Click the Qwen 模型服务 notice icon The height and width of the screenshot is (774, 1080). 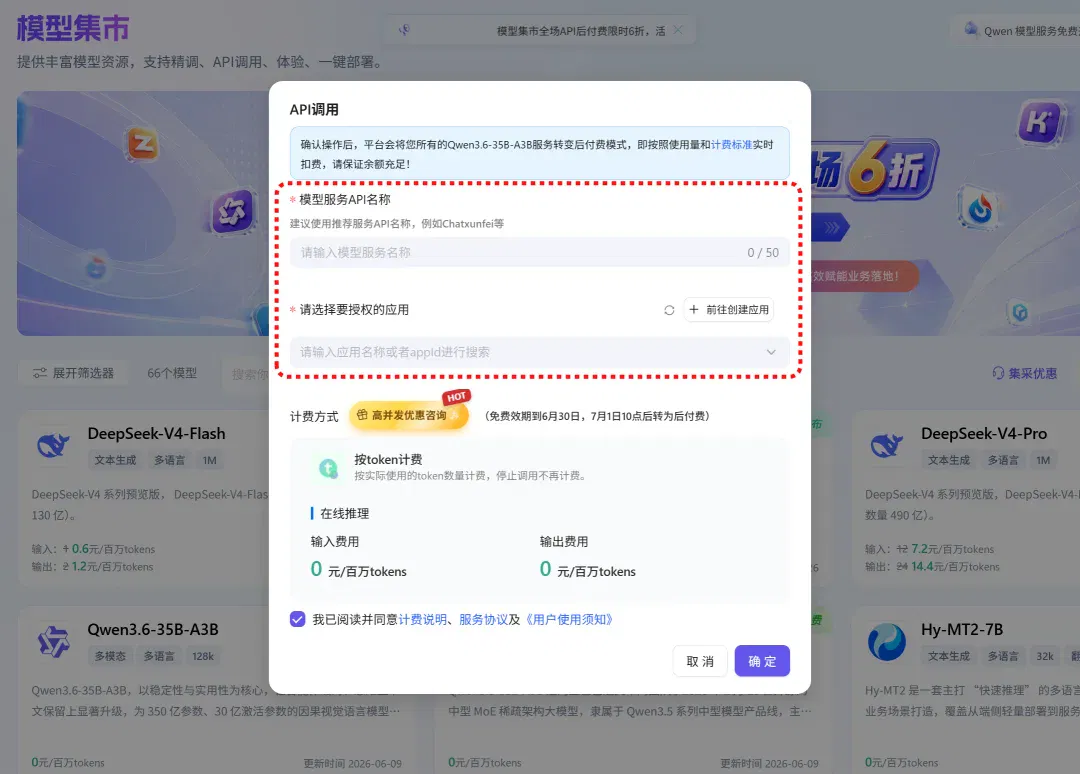coord(970,30)
